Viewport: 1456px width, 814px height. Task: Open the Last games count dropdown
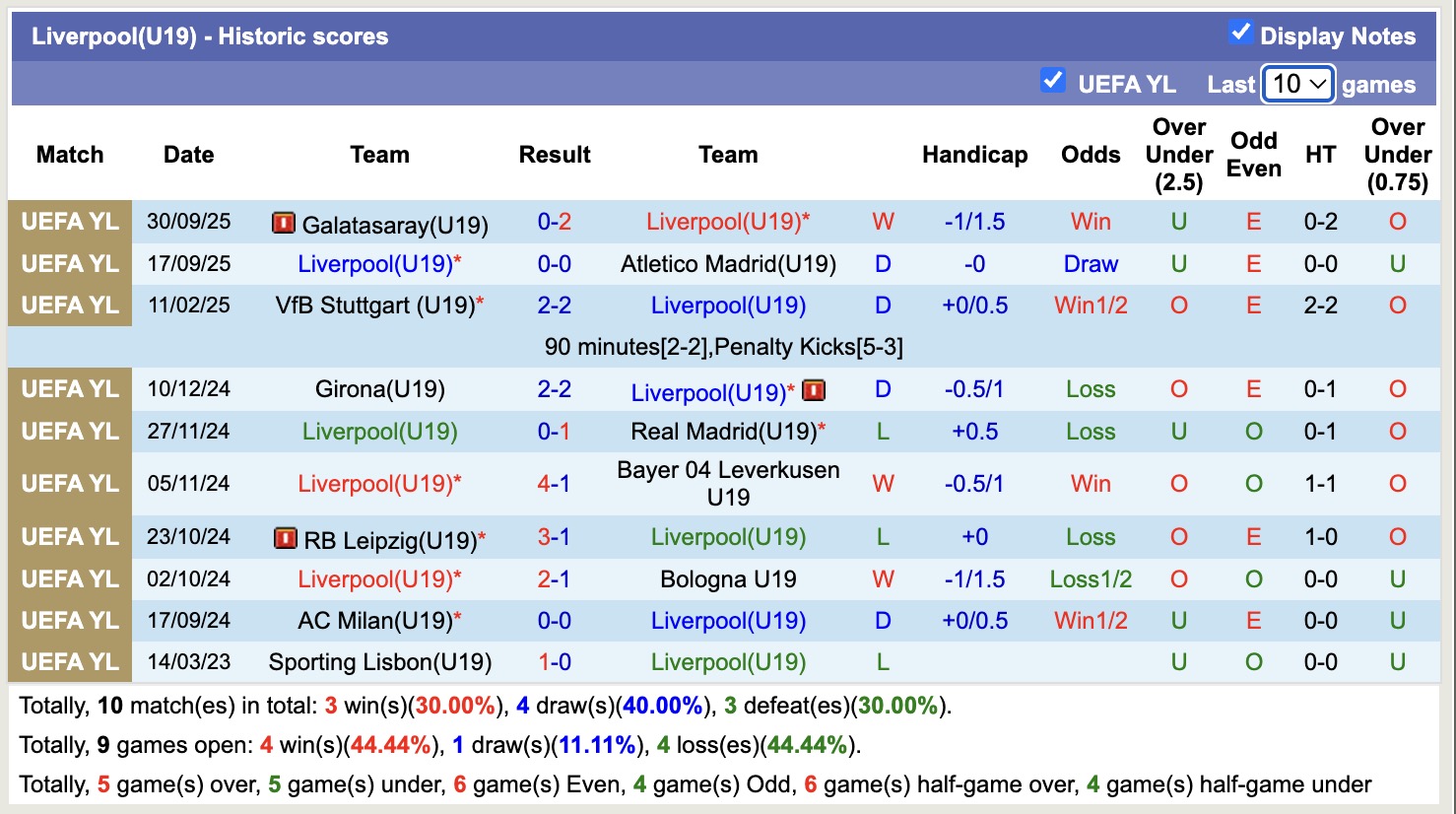[1297, 85]
